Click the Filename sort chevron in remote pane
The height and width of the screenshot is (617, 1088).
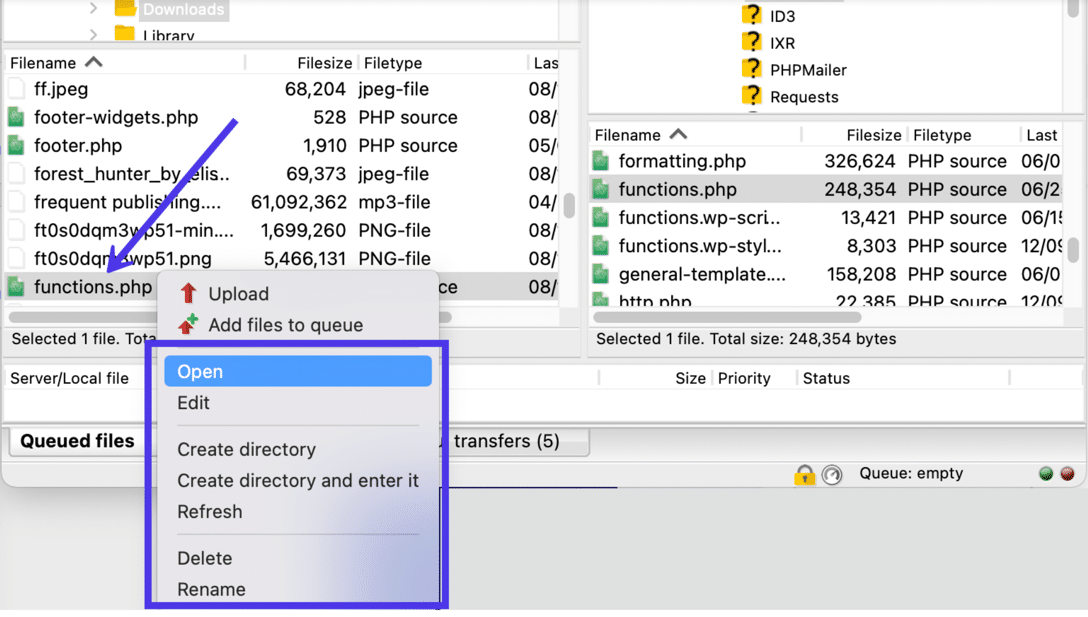677,133
